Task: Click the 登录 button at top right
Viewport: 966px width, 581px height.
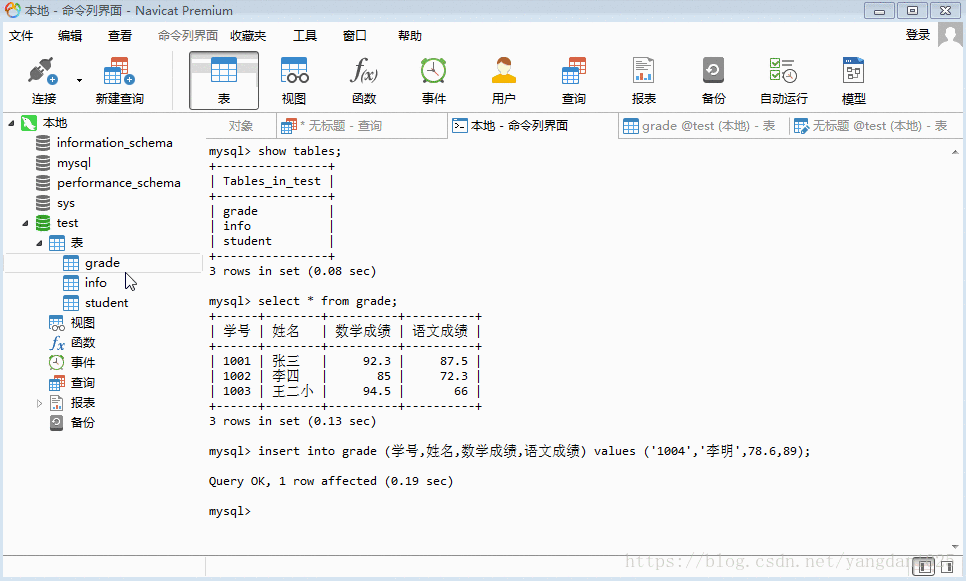Action: pos(918,35)
